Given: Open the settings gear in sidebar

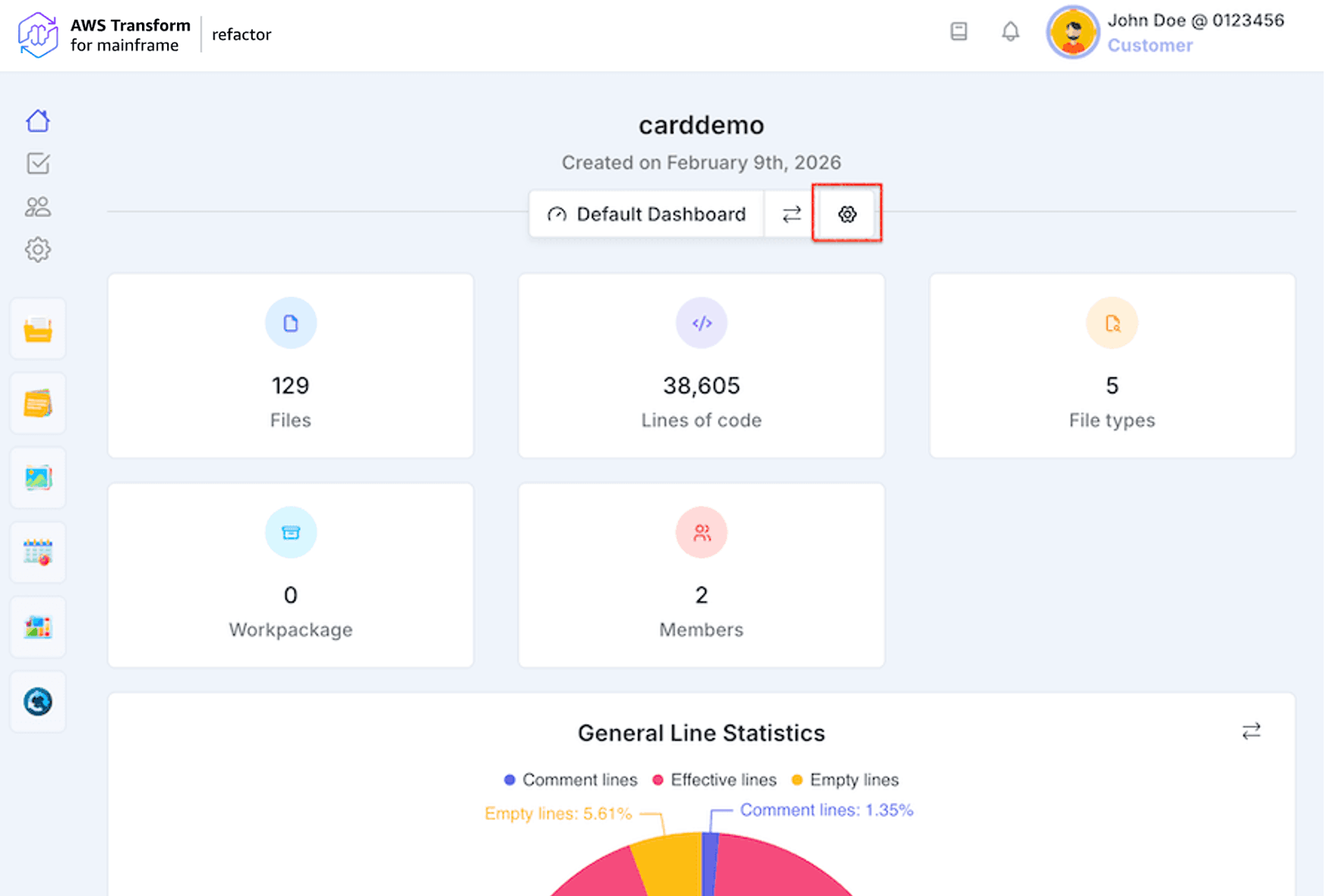Looking at the screenshot, I should click(x=38, y=250).
